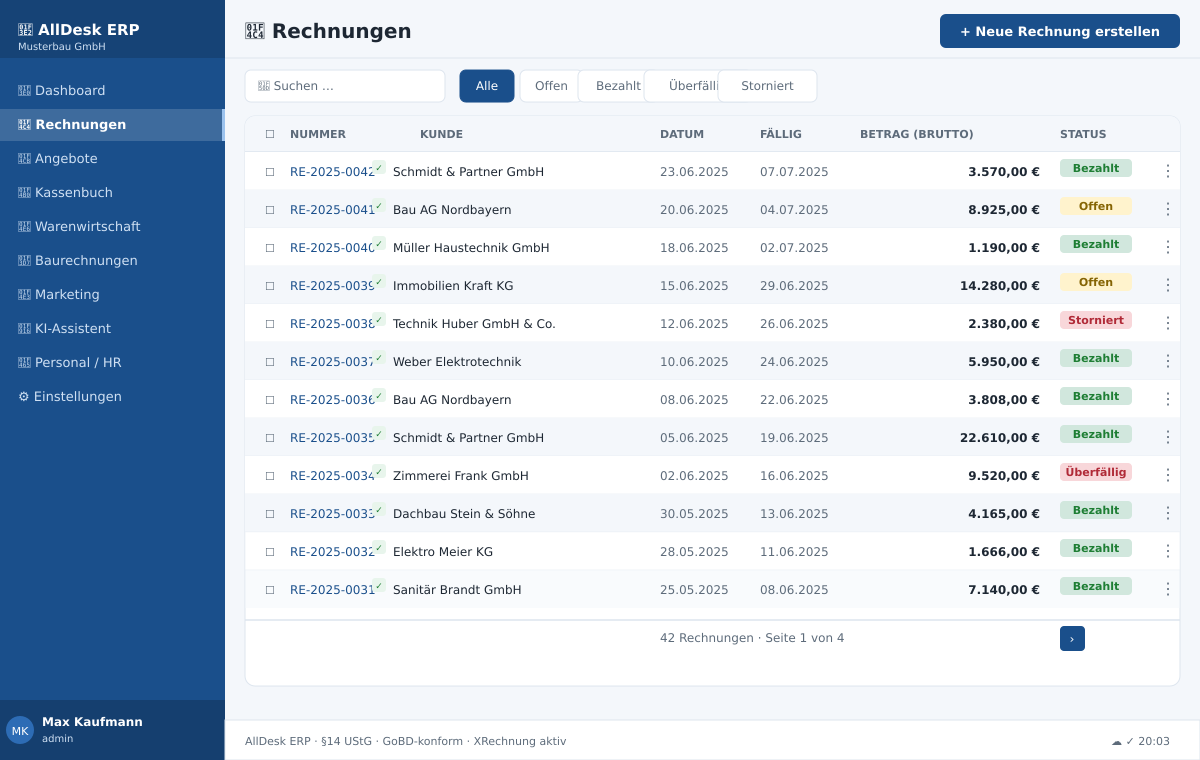
Task: Open row menu for RE-2025-0035
Action: pyautogui.click(x=1167, y=437)
